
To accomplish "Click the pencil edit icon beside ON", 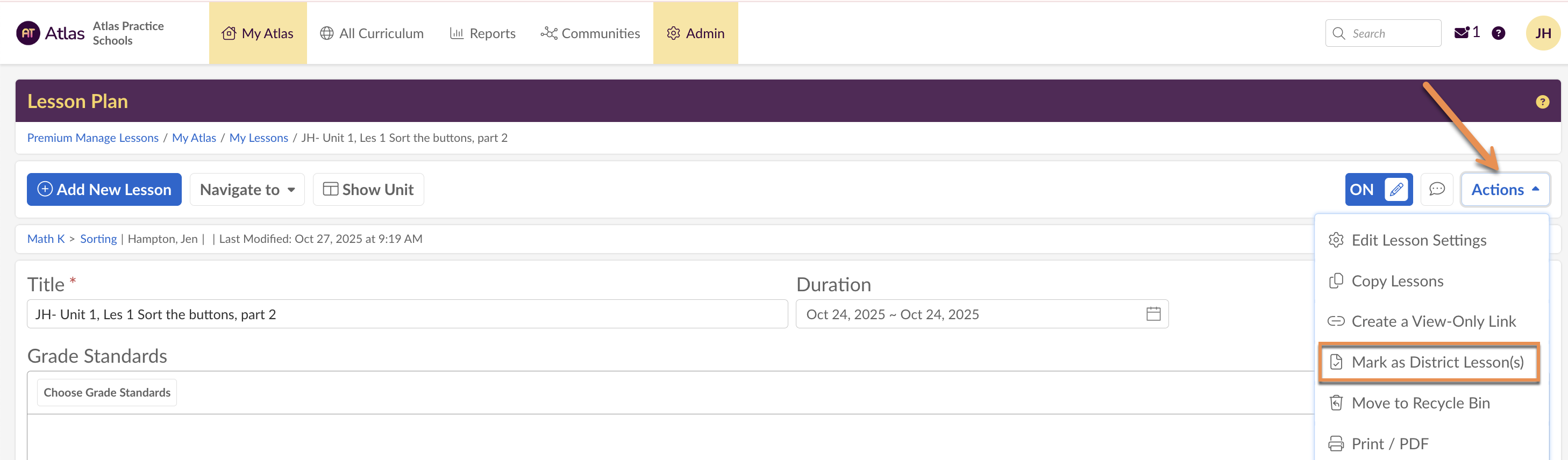I will [x=1396, y=189].
